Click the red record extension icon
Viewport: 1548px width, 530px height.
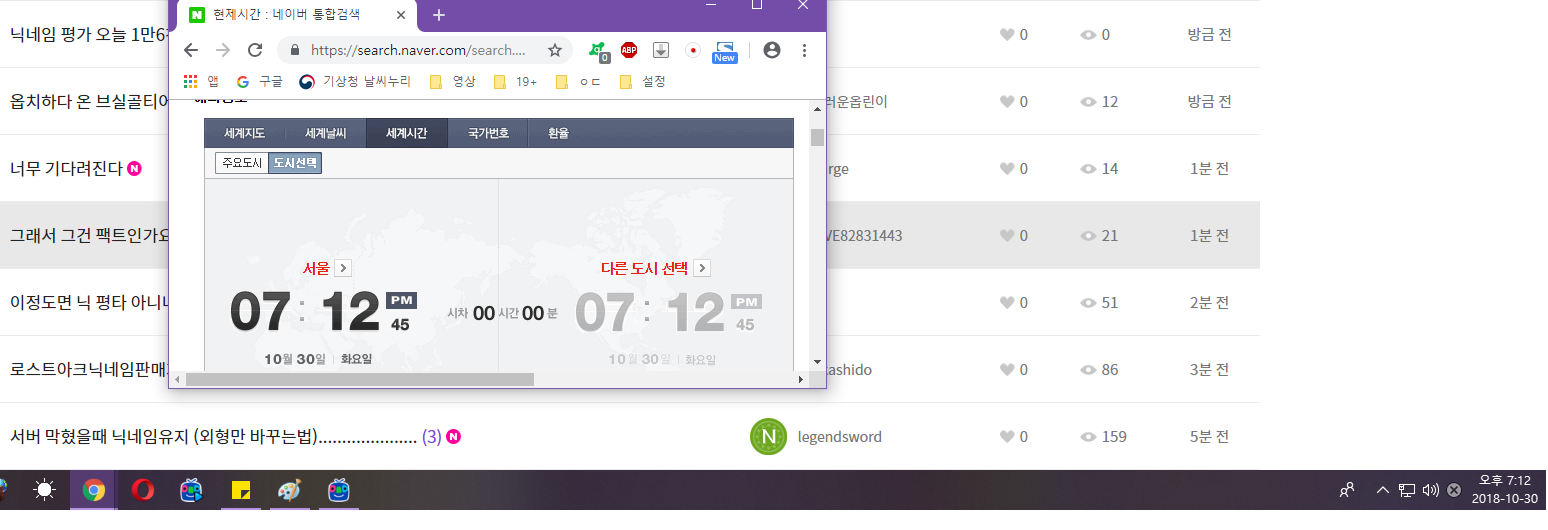tap(692, 50)
